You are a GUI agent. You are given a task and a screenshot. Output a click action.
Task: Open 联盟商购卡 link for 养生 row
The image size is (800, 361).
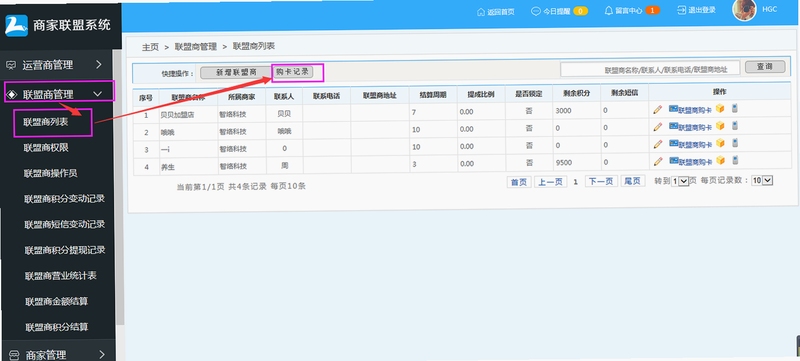tap(690, 162)
